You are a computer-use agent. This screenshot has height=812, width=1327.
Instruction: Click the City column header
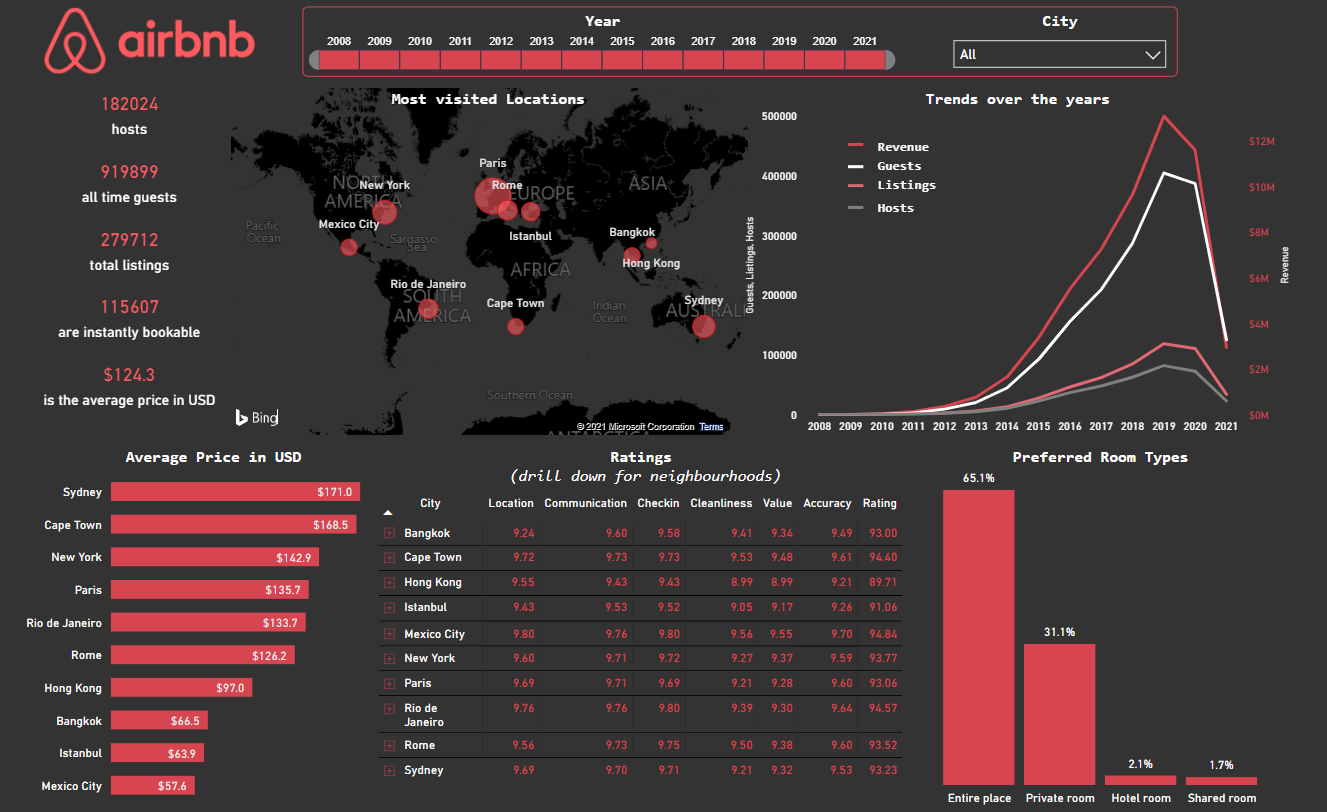point(430,503)
